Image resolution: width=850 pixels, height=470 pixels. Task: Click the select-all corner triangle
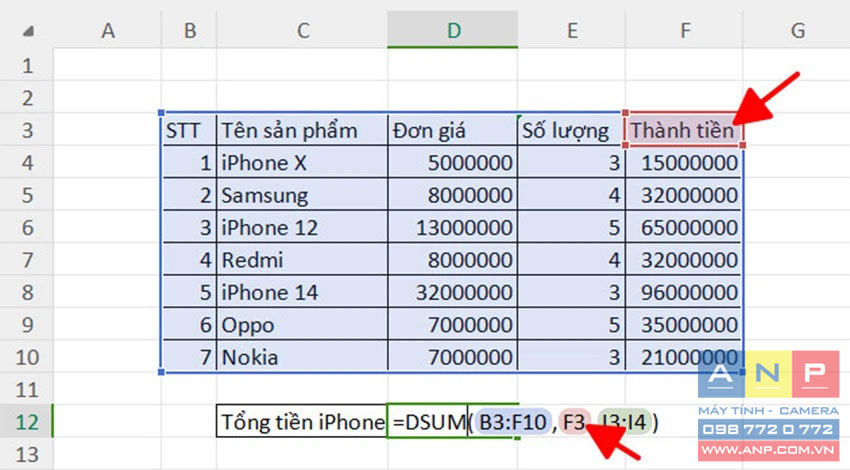click(x=28, y=31)
